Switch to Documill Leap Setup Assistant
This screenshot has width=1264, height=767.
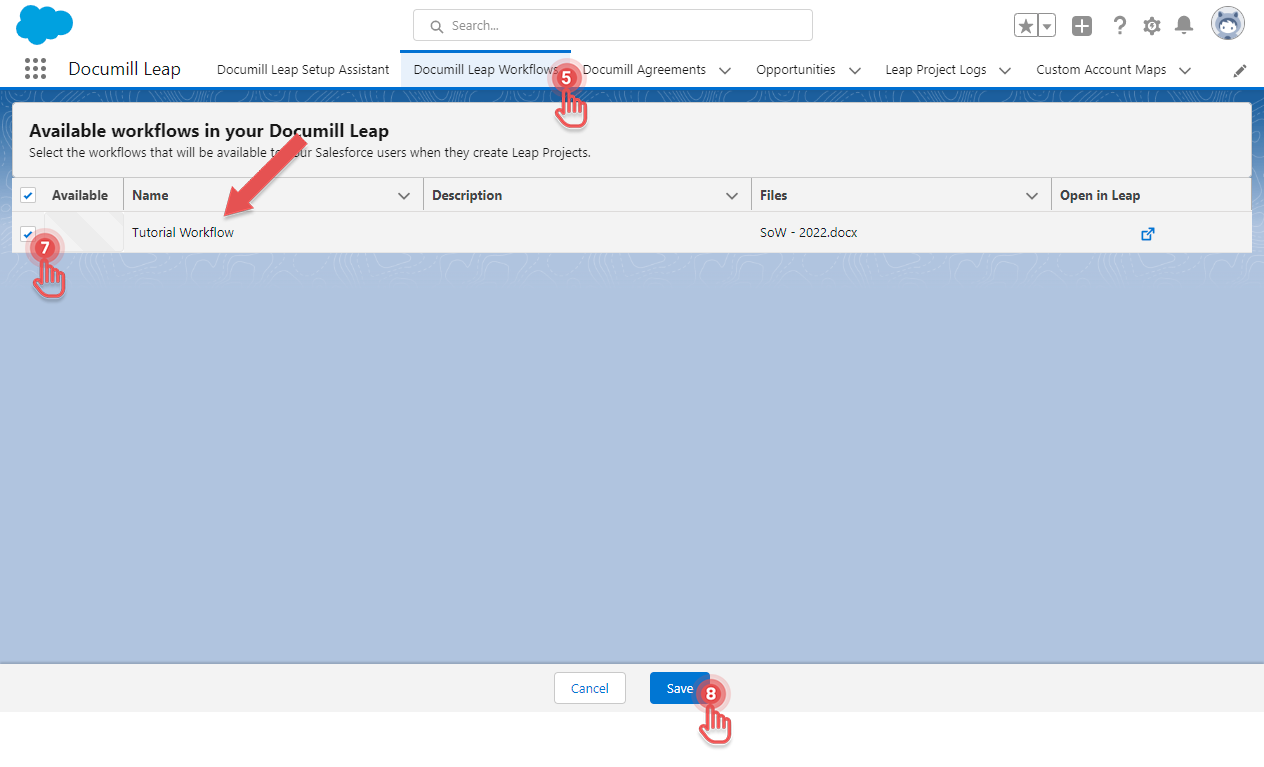click(x=303, y=69)
